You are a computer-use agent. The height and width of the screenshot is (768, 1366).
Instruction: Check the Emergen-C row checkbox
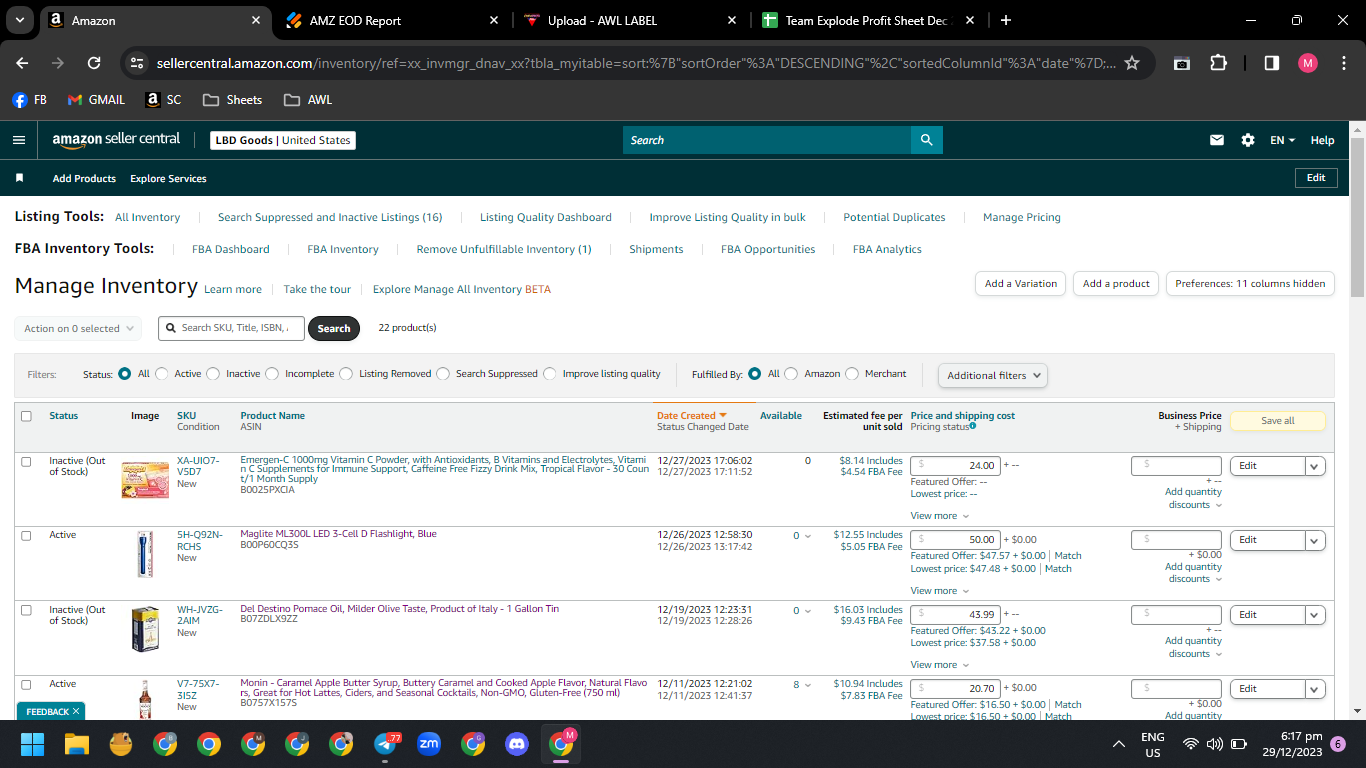tap(26, 461)
